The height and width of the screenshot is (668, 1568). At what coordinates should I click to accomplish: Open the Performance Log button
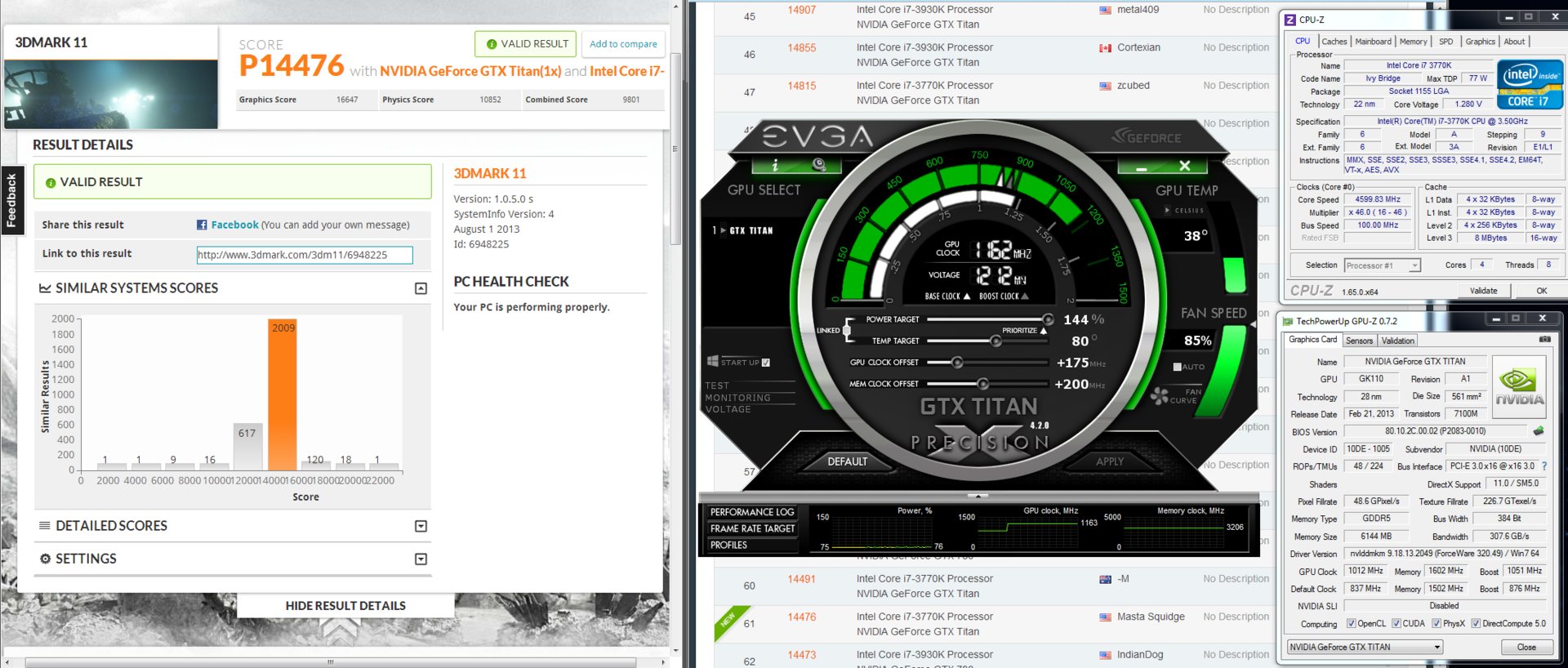(751, 512)
